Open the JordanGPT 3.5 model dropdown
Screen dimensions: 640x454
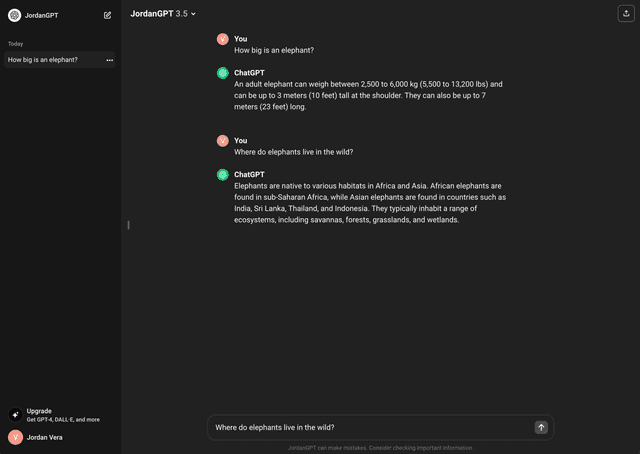[163, 14]
